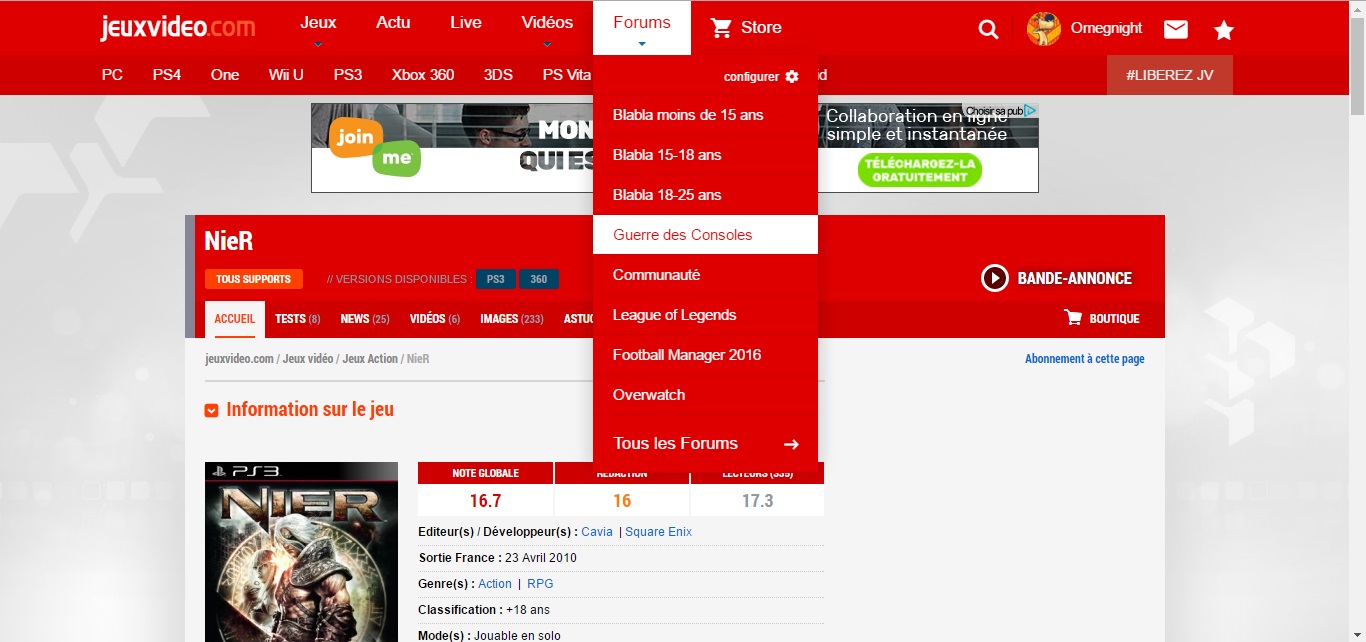Click the NieR PS3 cover image
1366x642 pixels.
click(x=301, y=552)
